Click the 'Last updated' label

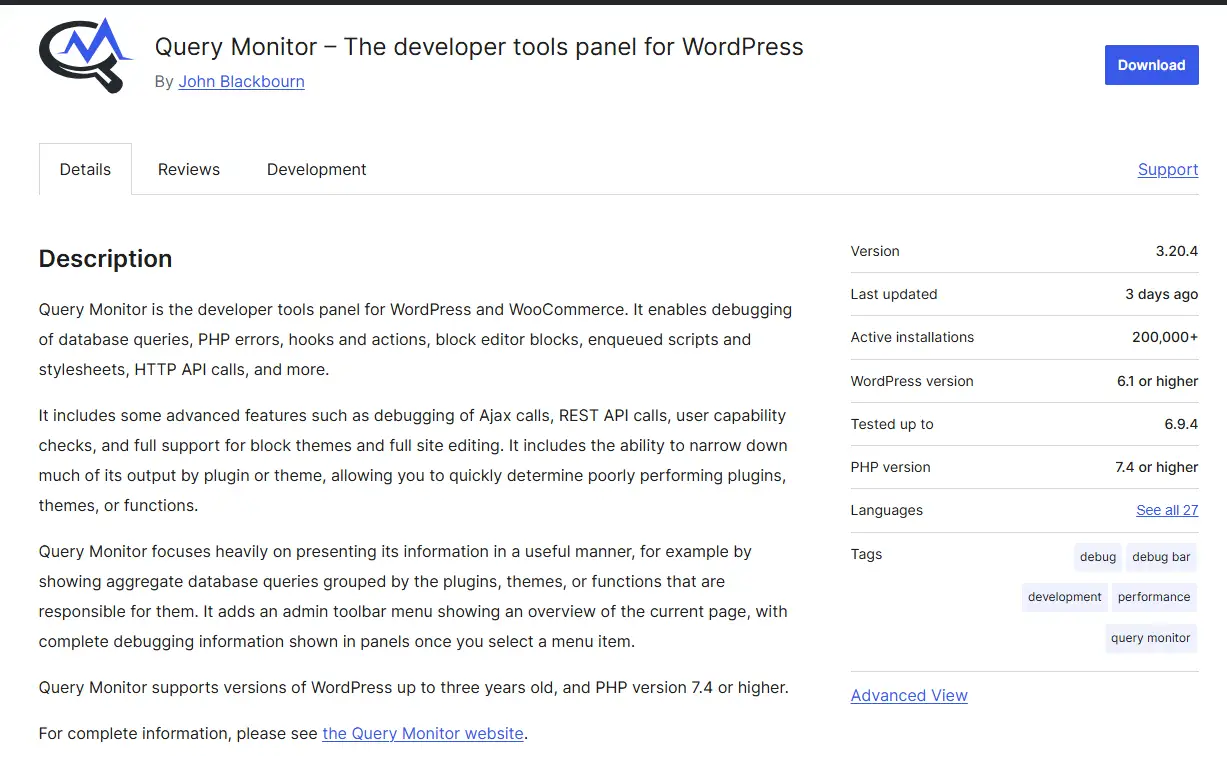click(x=894, y=294)
